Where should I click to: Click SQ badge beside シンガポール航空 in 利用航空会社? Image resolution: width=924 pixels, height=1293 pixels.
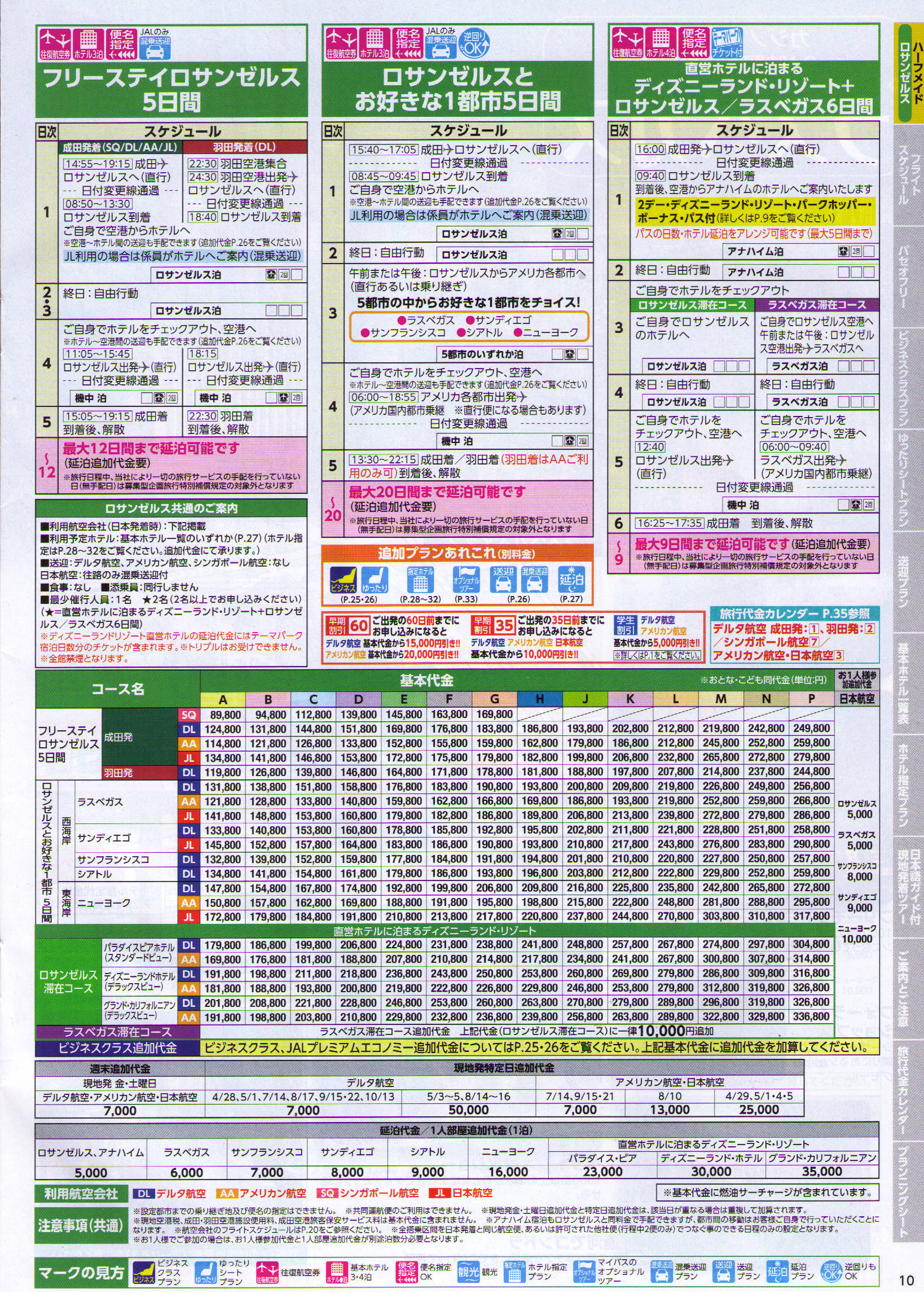[327, 1193]
